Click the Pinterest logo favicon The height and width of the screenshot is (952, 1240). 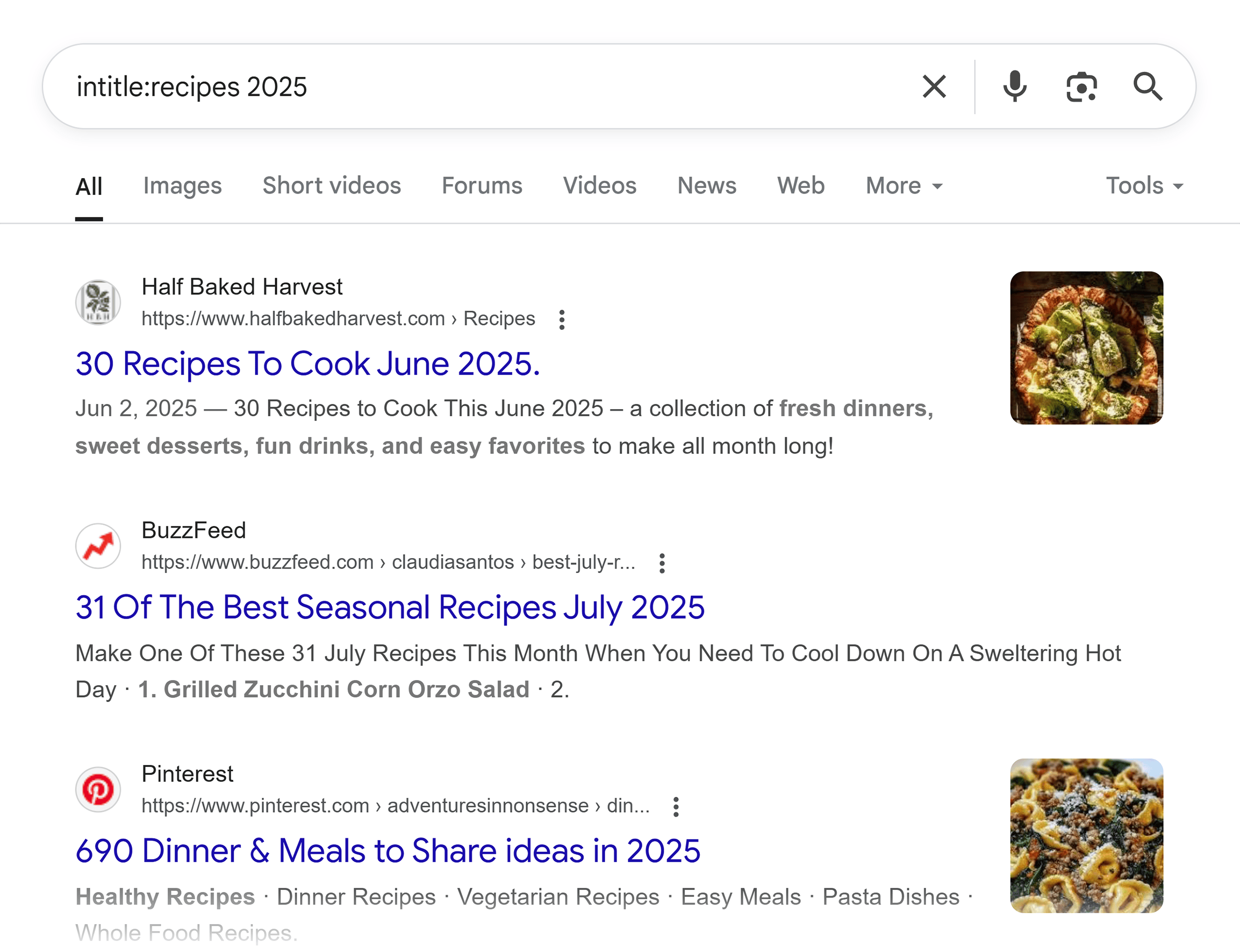pos(98,789)
